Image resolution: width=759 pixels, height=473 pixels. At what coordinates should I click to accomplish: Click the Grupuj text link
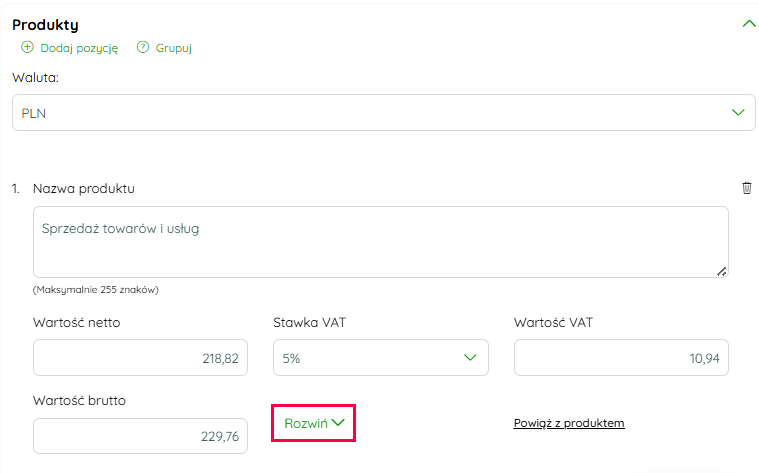(x=174, y=48)
